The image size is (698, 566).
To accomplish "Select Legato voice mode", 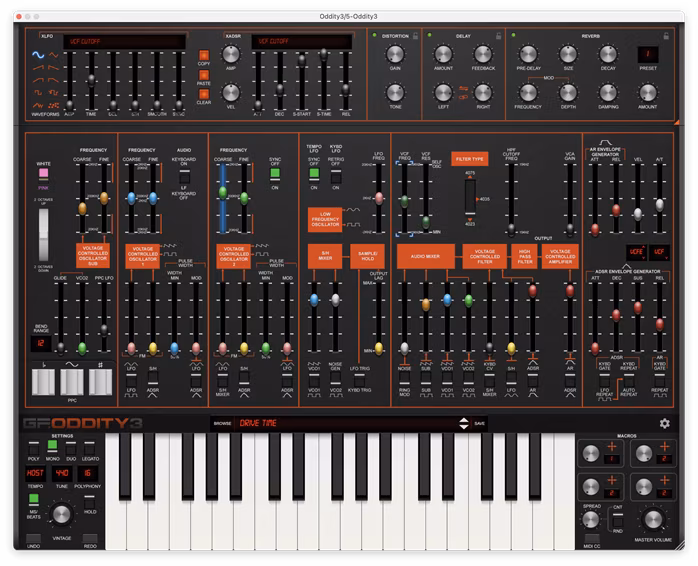I will (x=89, y=447).
